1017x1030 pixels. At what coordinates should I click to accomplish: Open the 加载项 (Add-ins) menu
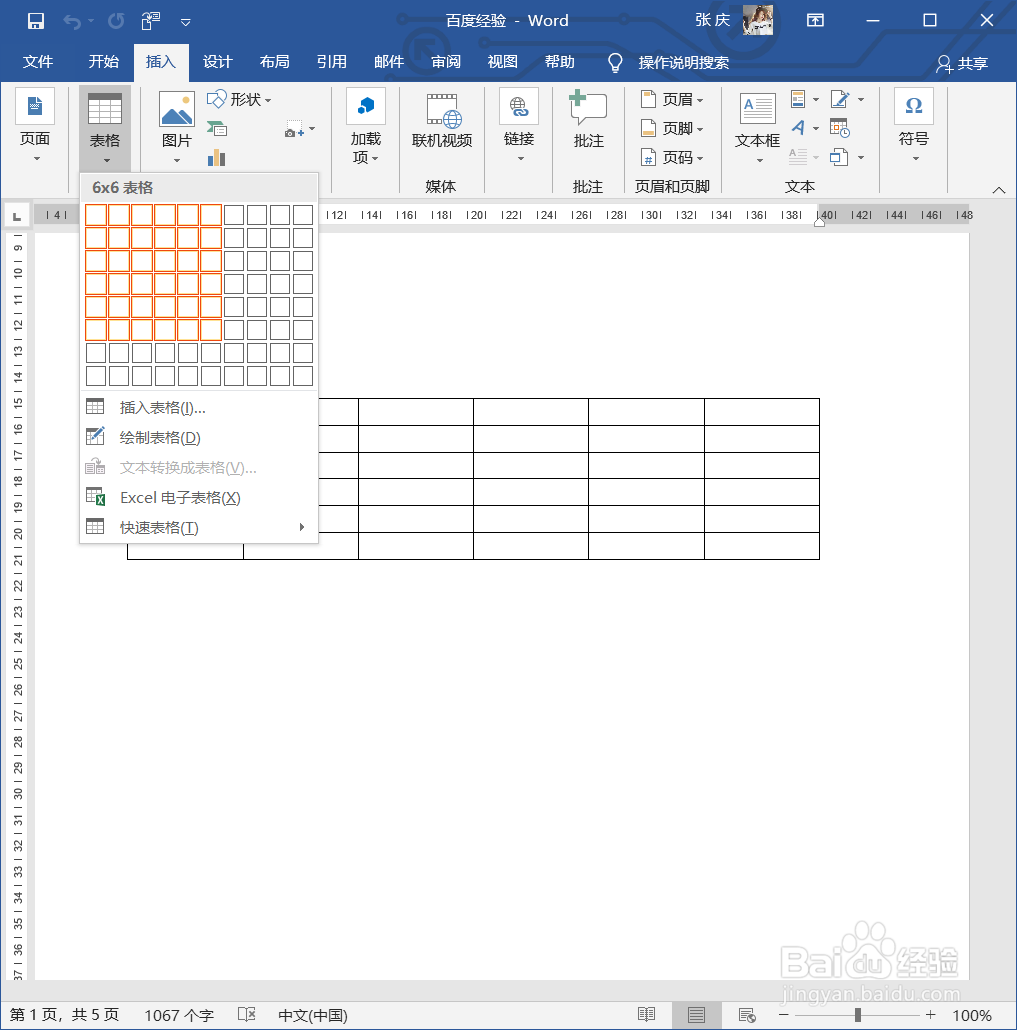(x=366, y=128)
